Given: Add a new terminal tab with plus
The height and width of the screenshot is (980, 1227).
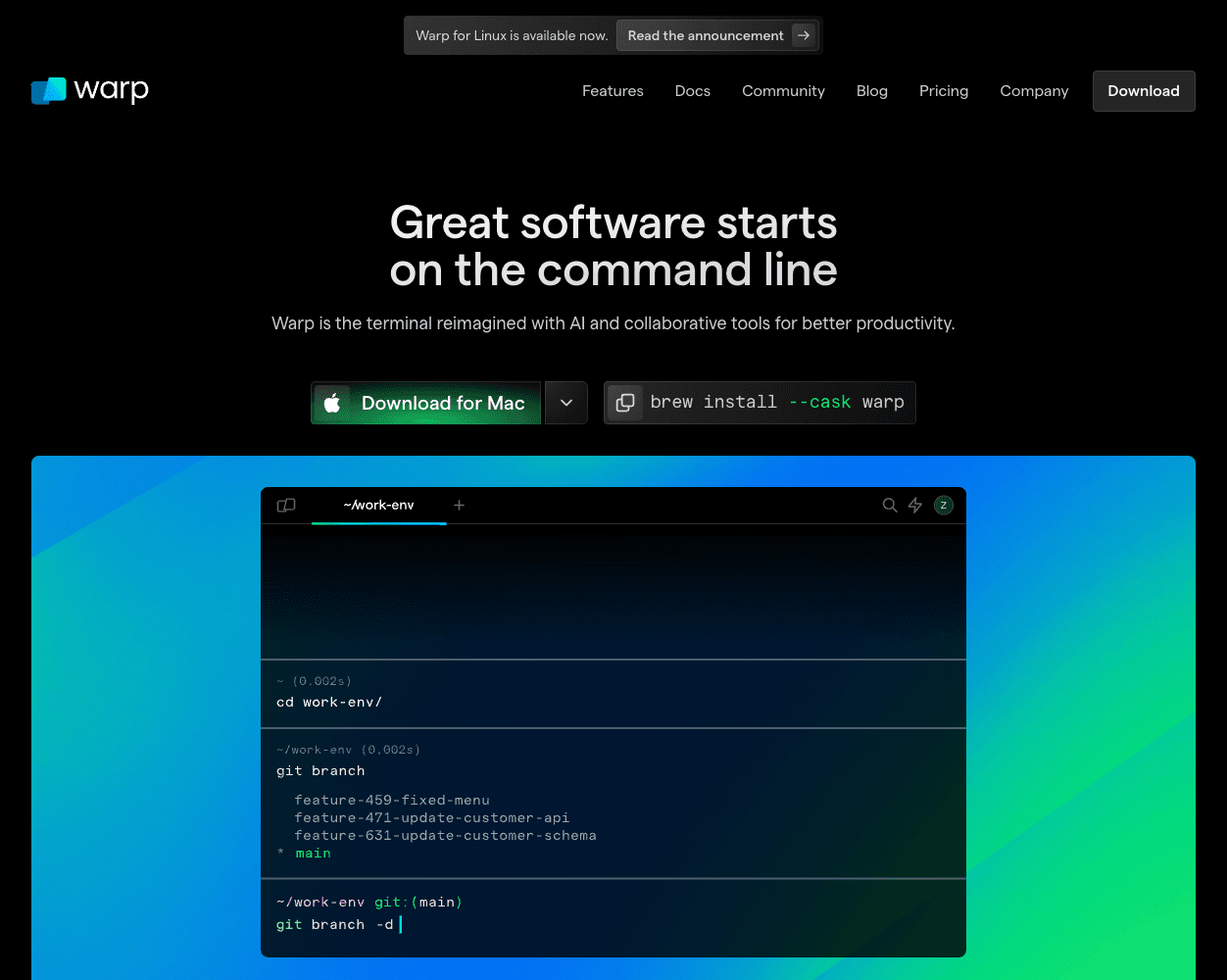Looking at the screenshot, I should 459,506.
